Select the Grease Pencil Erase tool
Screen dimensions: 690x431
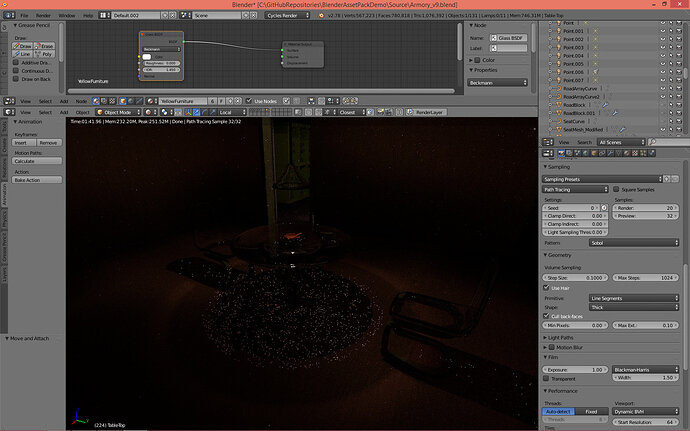point(44,46)
